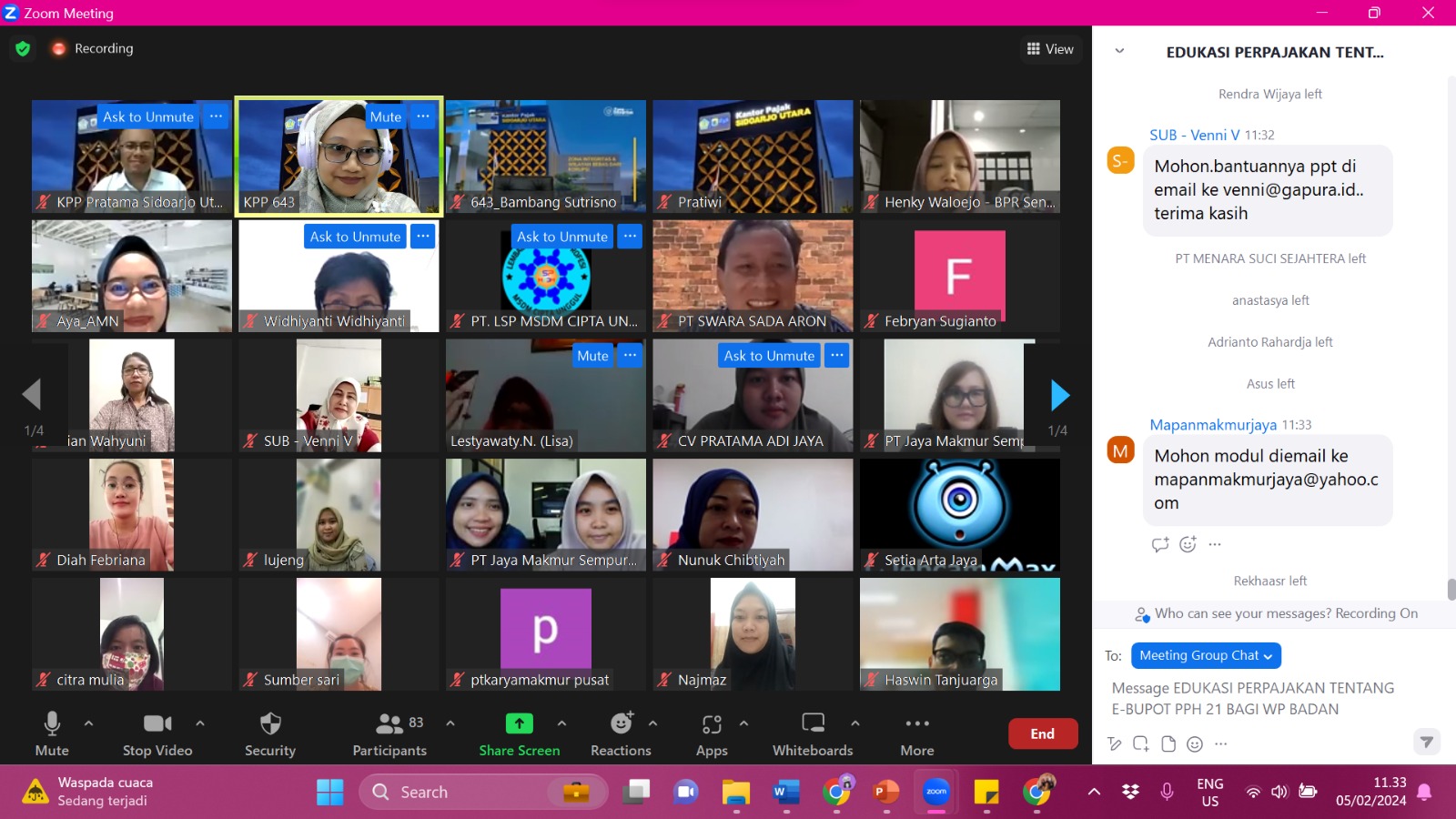Click the file attachment icon in chat
The height and width of the screenshot is (819, 1456).
point(1168,744)
